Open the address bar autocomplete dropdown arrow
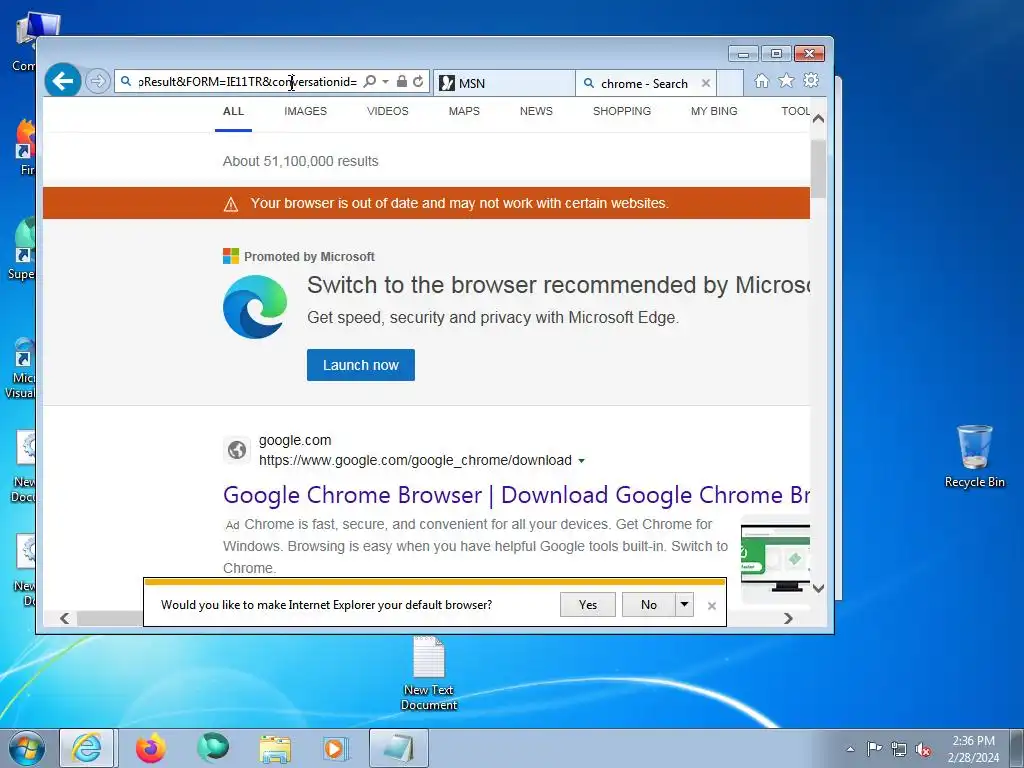The image size is (1024, 768). coord(385,82)
